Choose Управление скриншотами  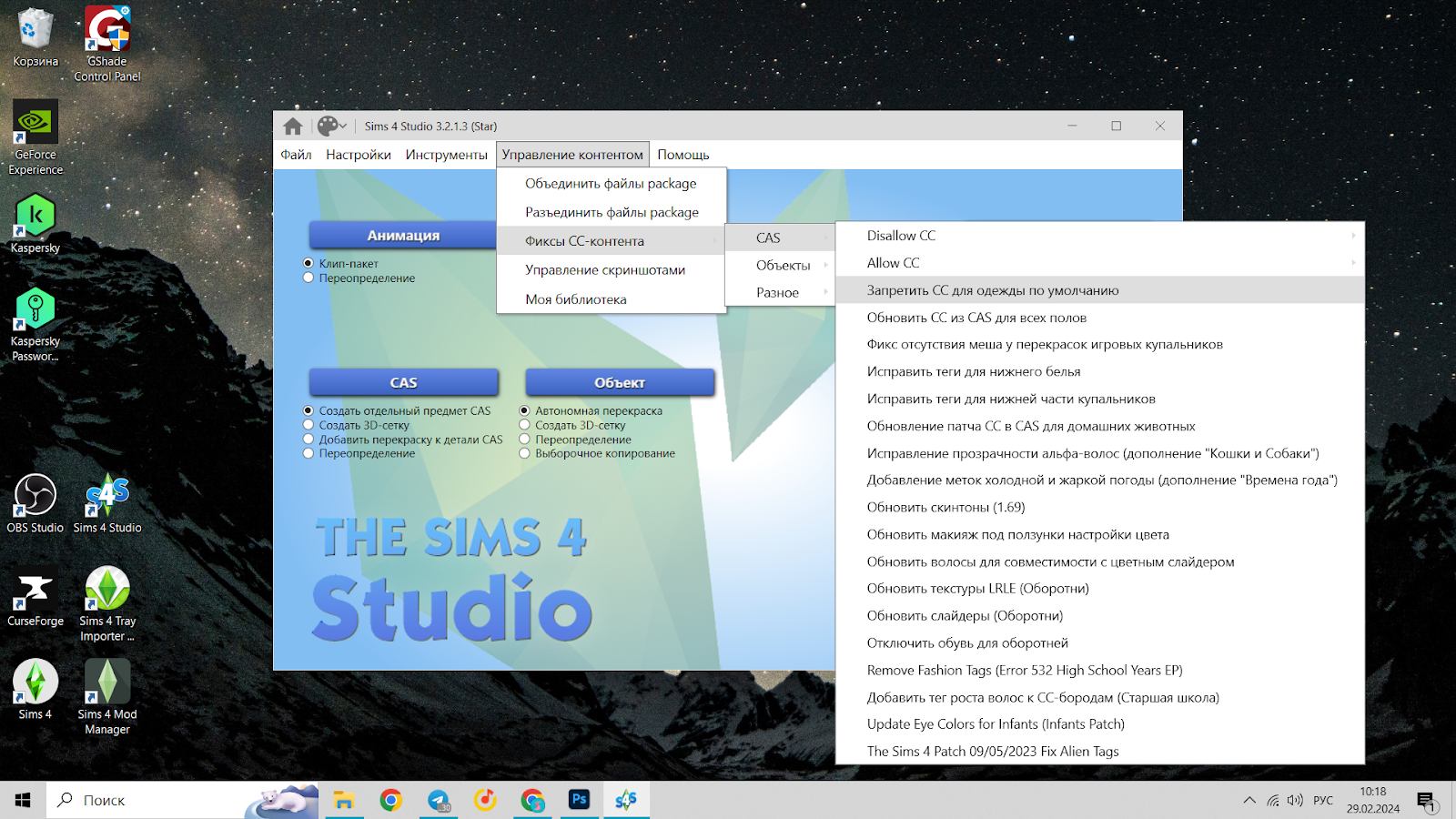[612, 270]
